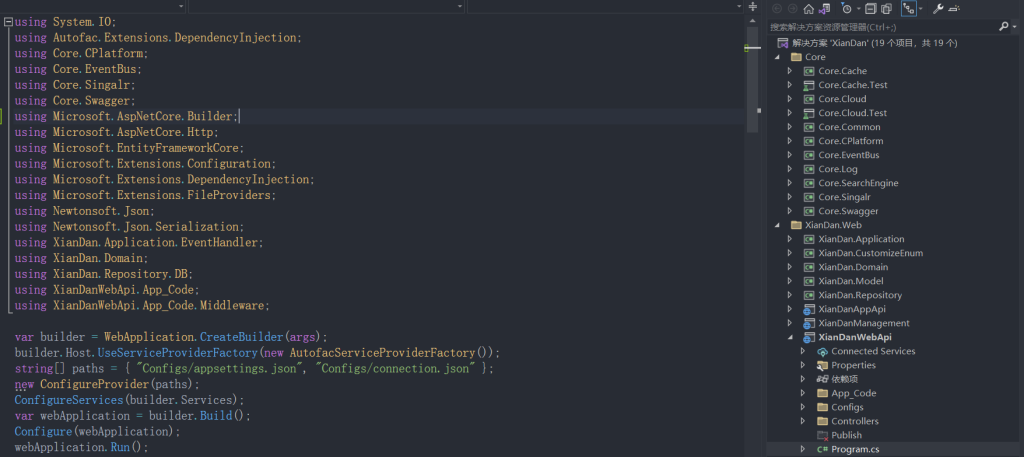The height and width of the screenshot is (457, 1024).
Task: Select the XianDan.Repository project
Action: [859, 295]
